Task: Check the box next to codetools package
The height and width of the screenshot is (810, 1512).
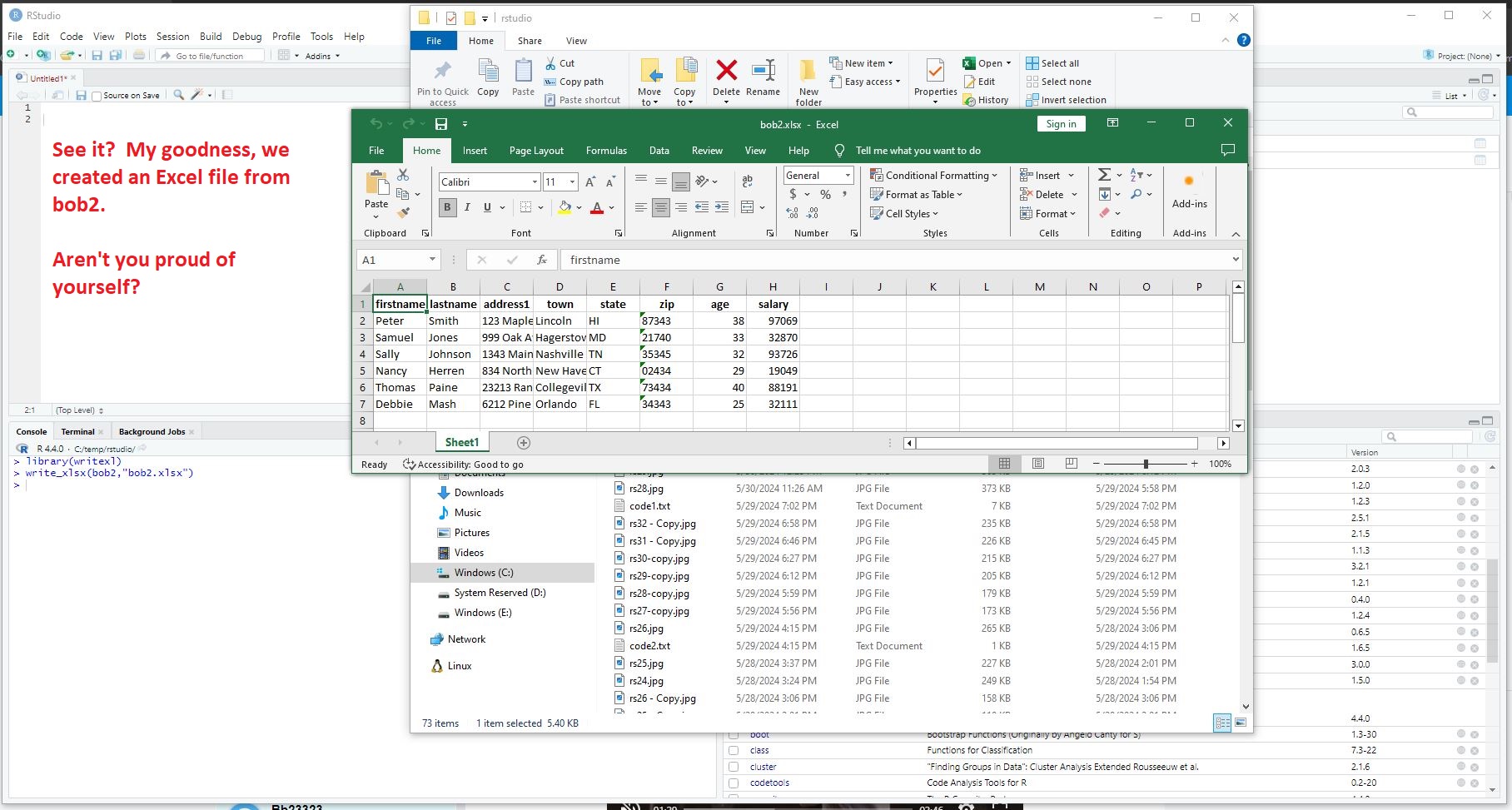Action: [734, 783]
